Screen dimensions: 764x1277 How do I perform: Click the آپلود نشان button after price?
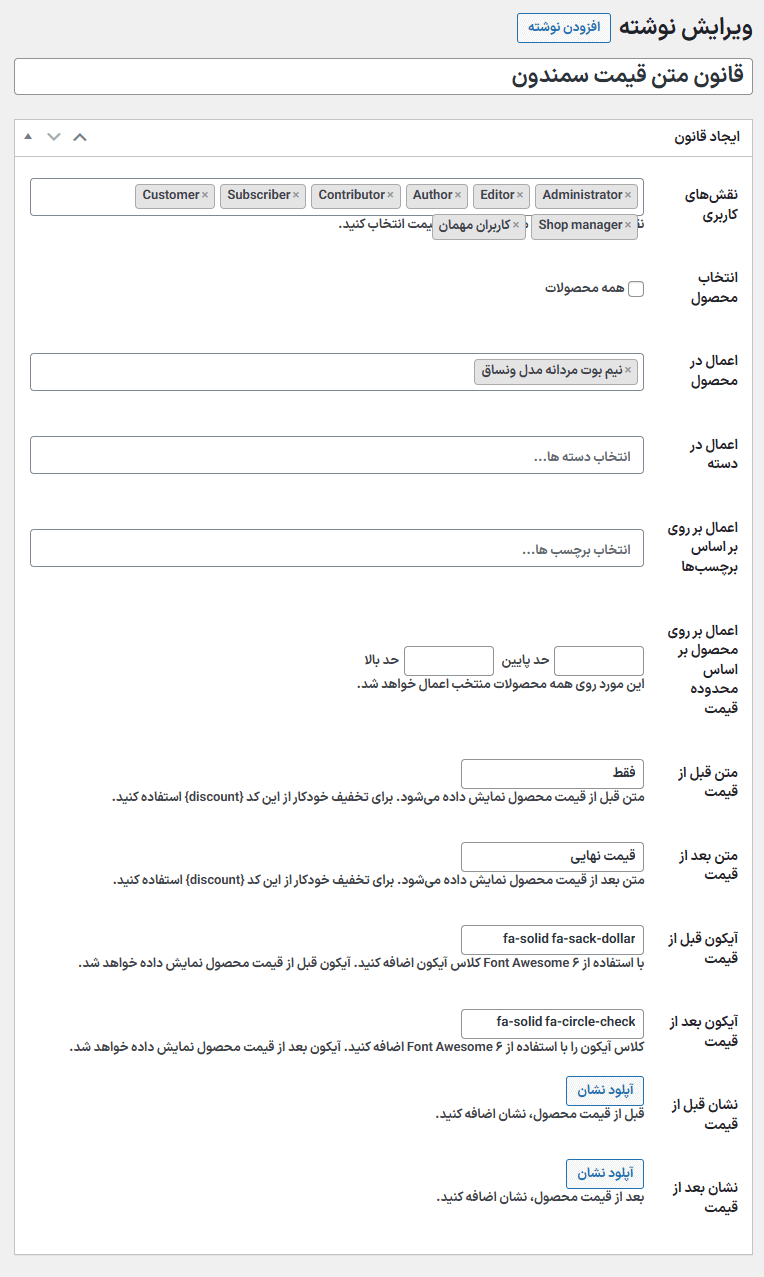[x=605, y=1173]
